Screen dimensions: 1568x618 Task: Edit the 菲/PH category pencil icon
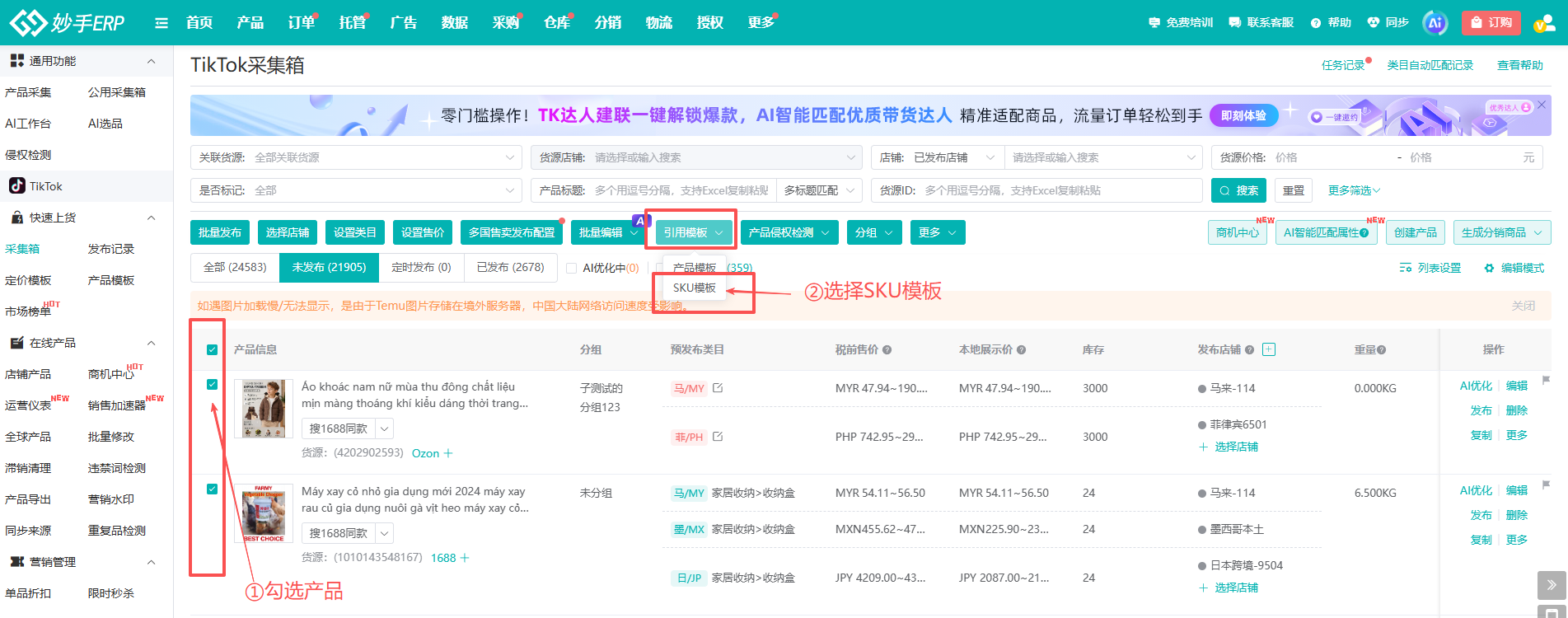pyautogui.click(x=718, y=436)
